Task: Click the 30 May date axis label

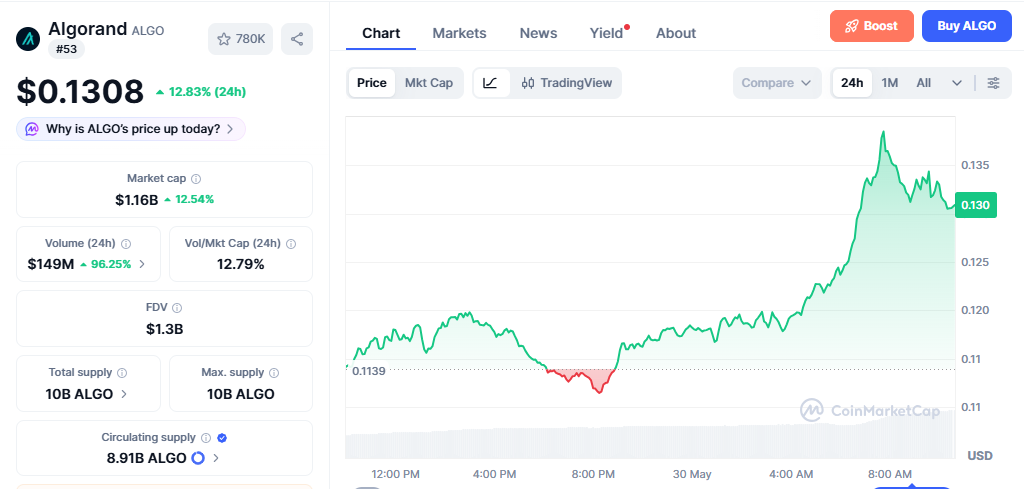Action: 692,474
